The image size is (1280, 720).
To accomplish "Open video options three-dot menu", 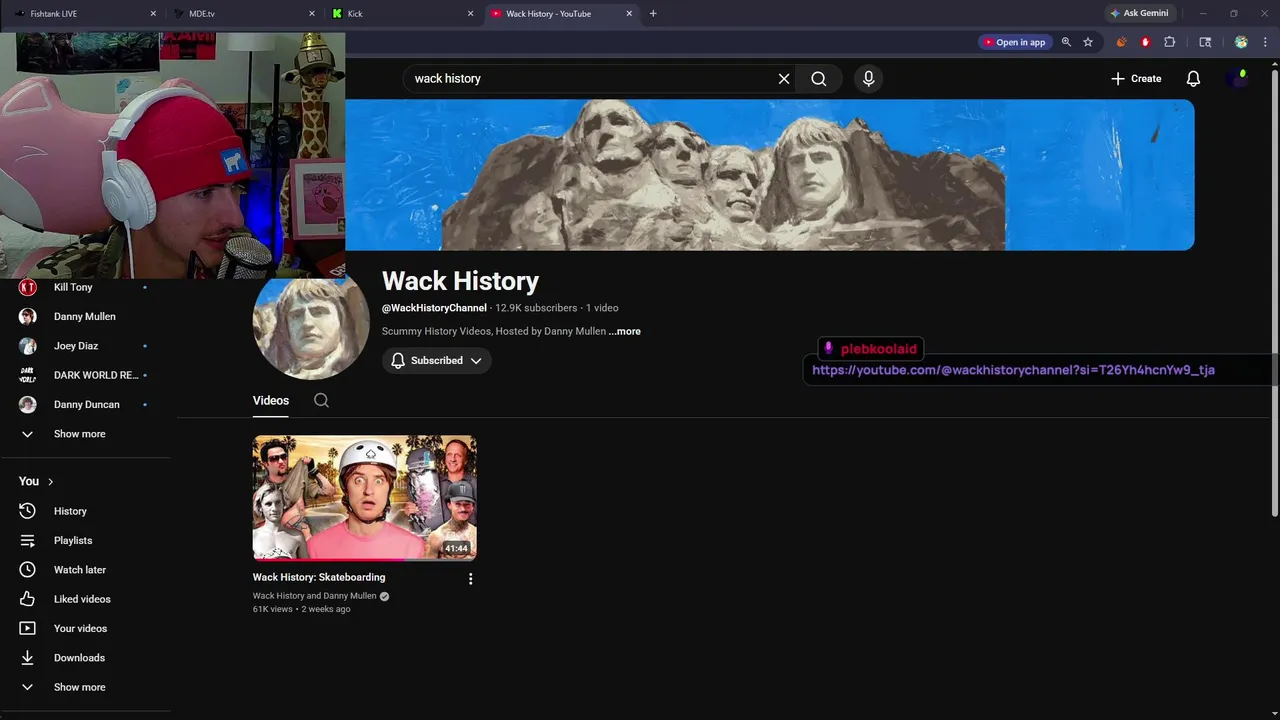I will 470,578.
